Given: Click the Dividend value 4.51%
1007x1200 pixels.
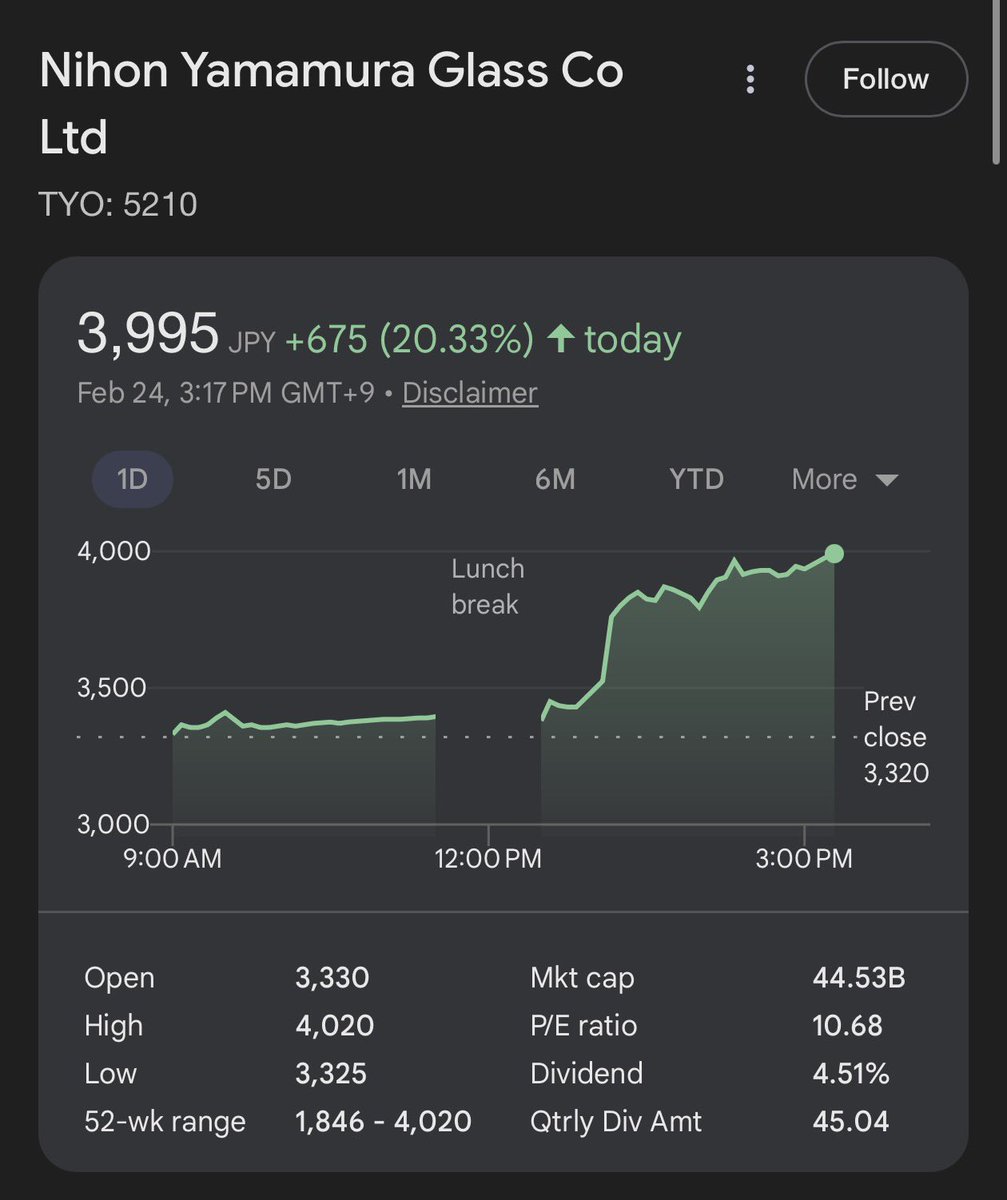Looking at the screenshot, I should pos(851,1073).
